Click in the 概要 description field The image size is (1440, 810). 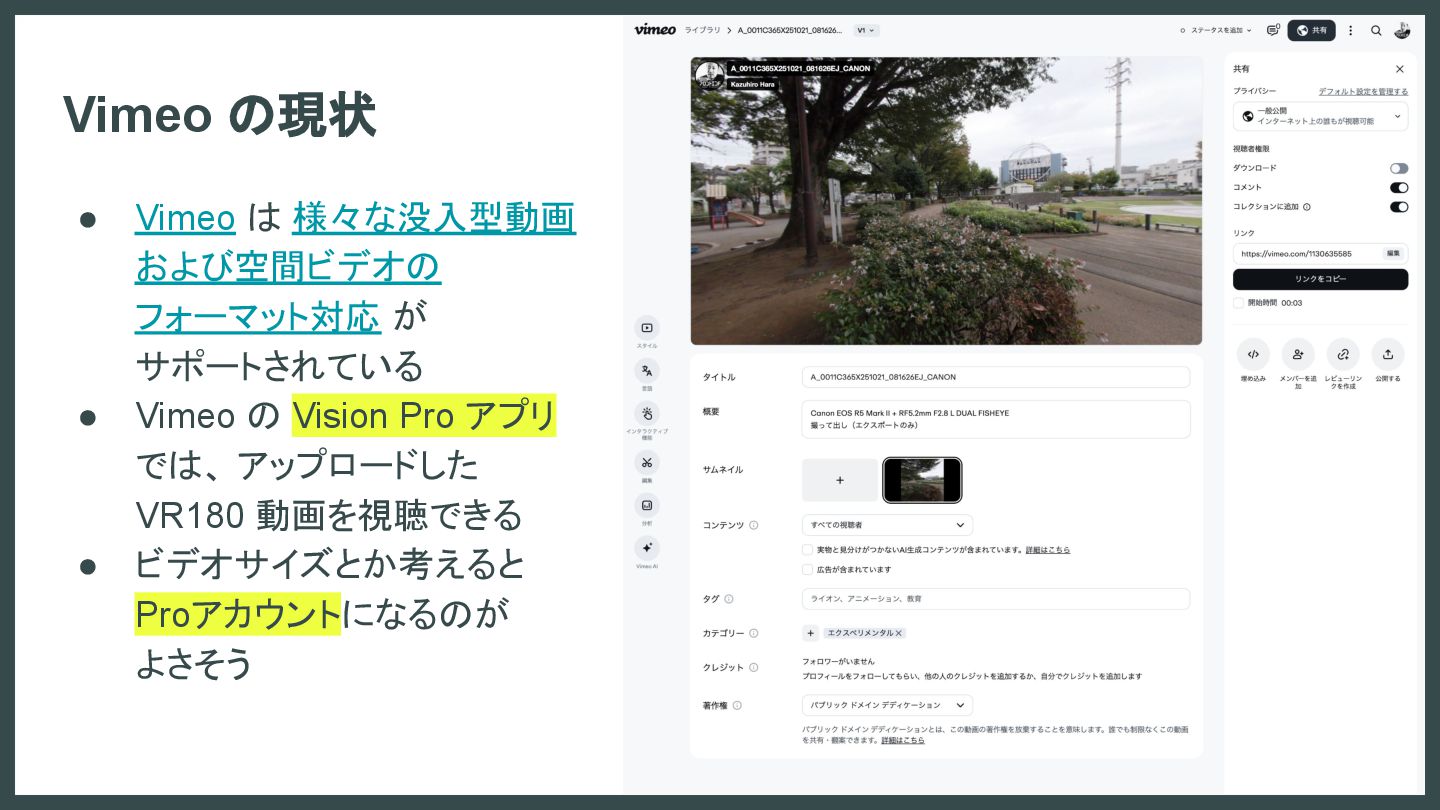996,419
